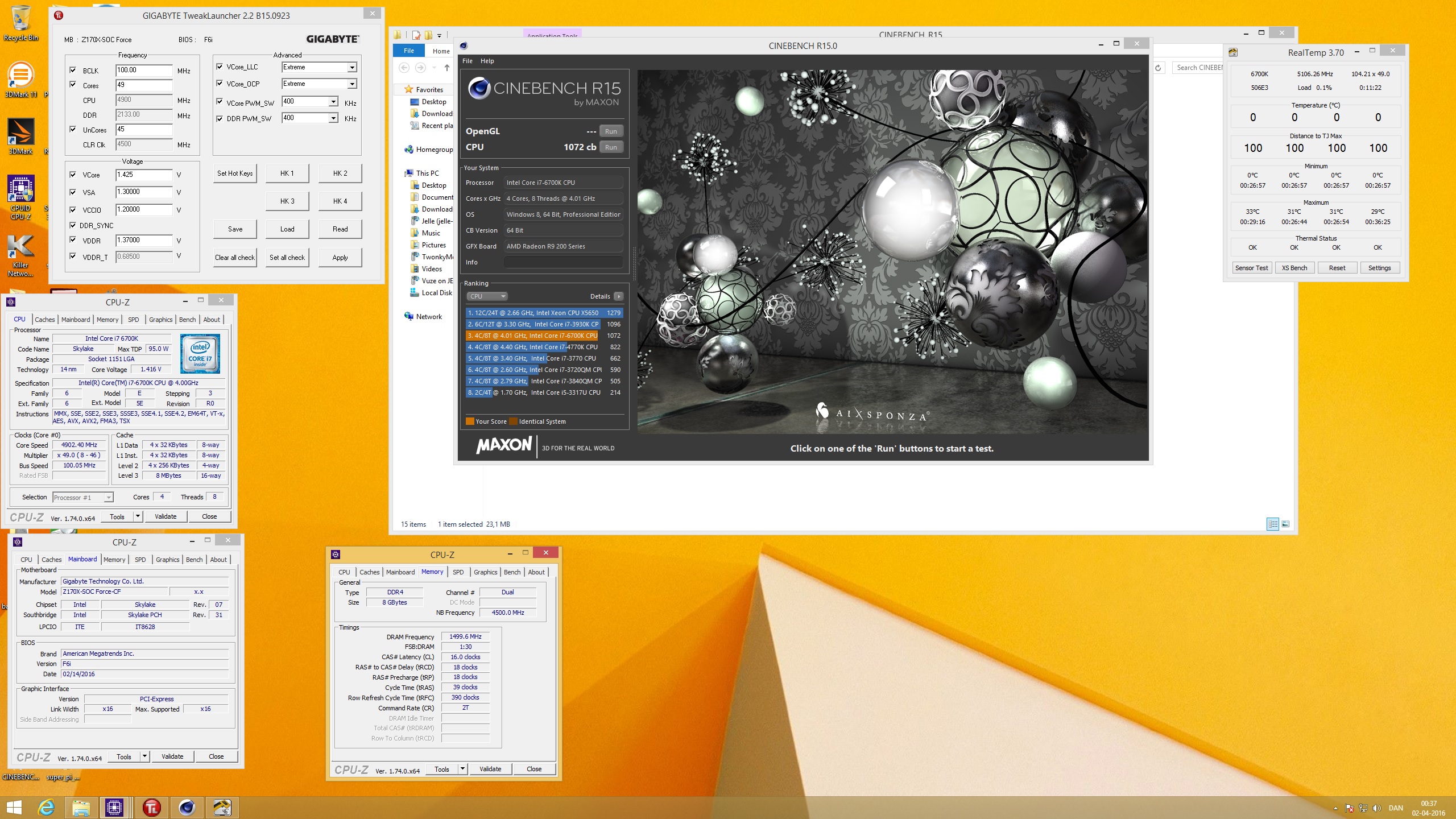Click Set Hot Keys in TweakLauncher

(235, 173)
